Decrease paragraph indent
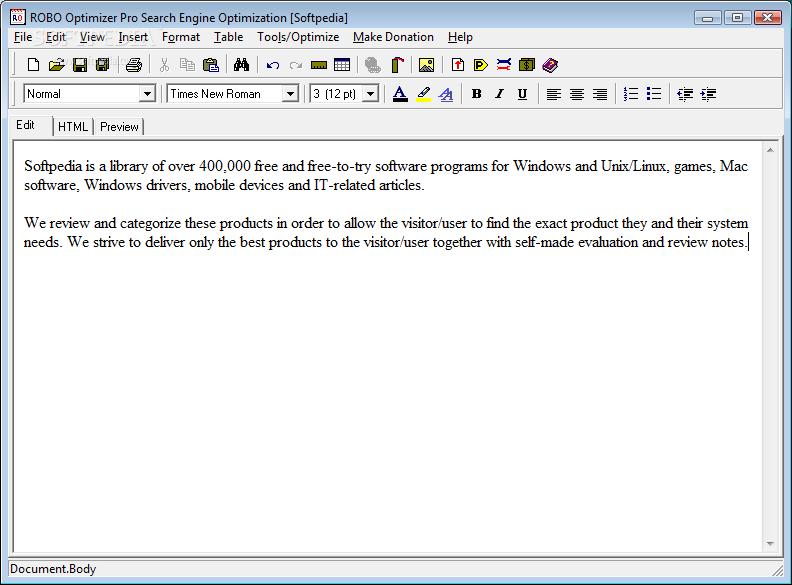 pos(685,94)
